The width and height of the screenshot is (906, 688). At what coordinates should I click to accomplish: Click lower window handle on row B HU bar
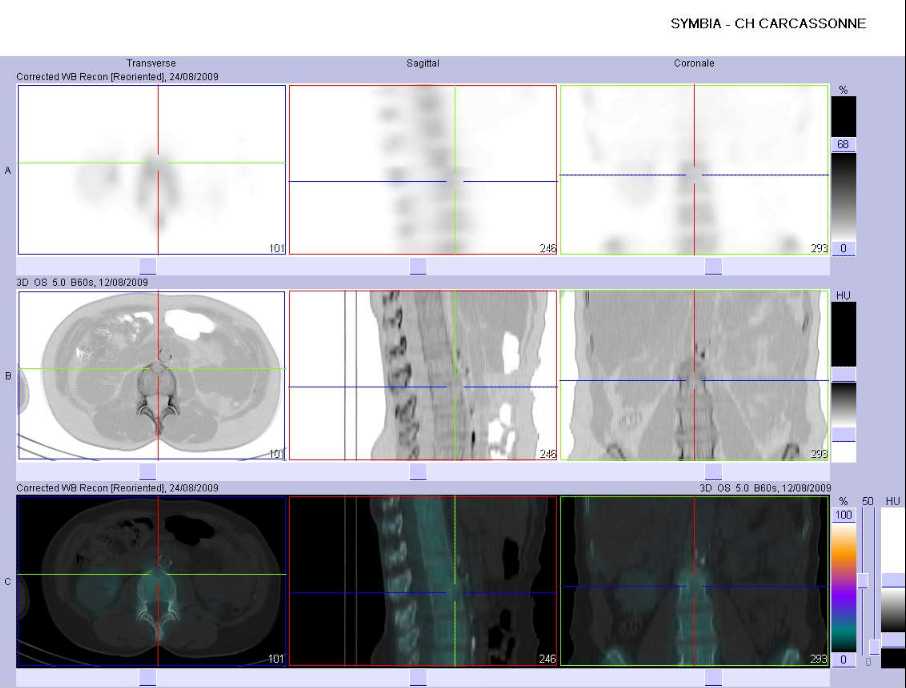(844, 434)
